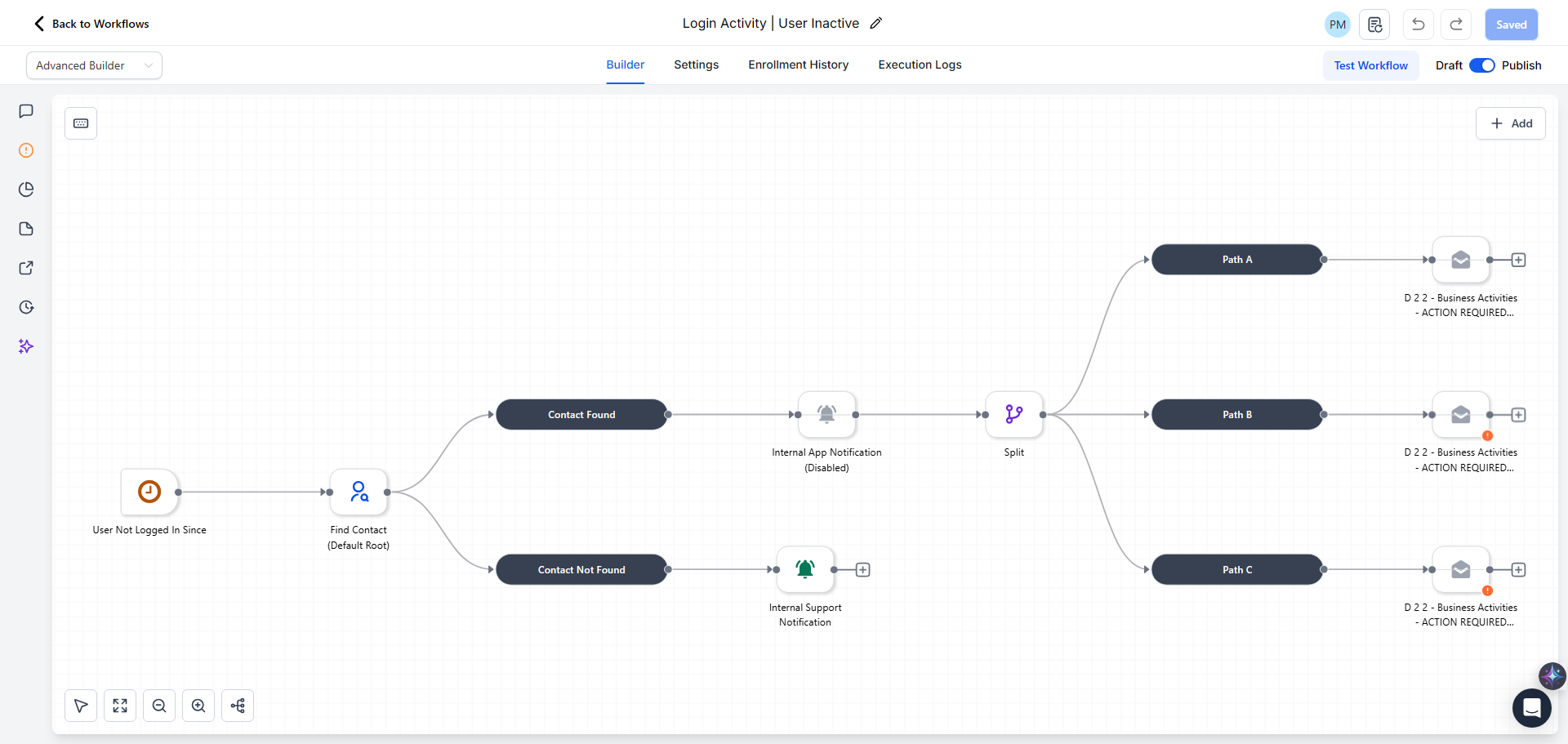Expand the Advanced Builder dropdown
The width and height of the screenshot is (1568, 744).
94,65
